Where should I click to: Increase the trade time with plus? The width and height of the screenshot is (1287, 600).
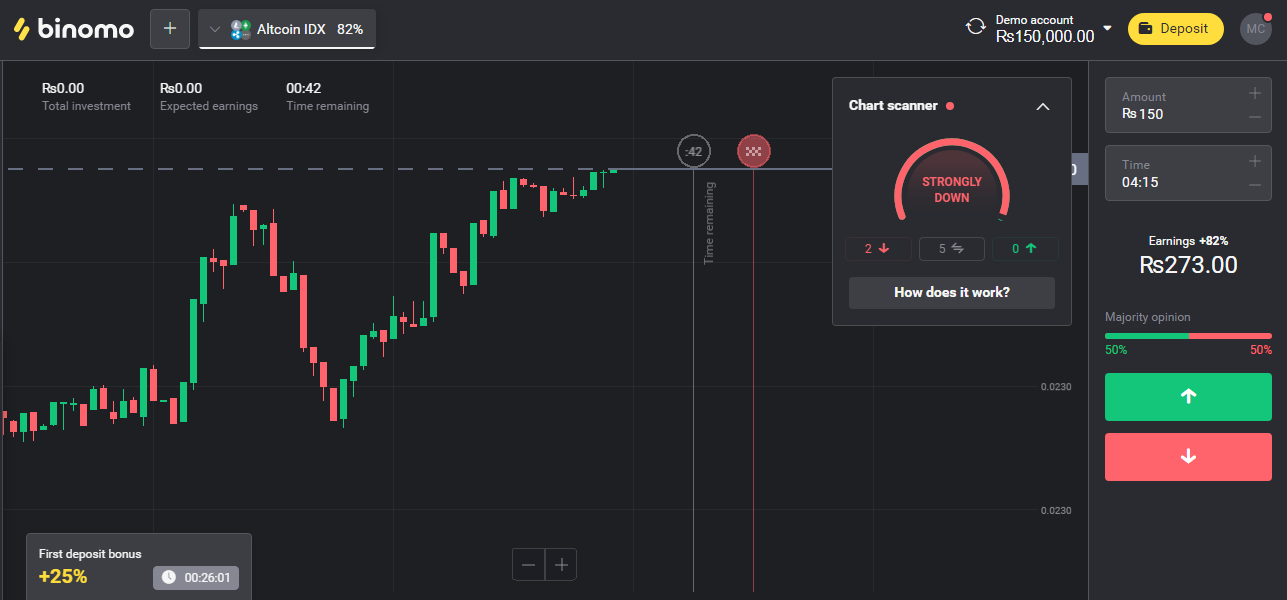pos(1255,161)
